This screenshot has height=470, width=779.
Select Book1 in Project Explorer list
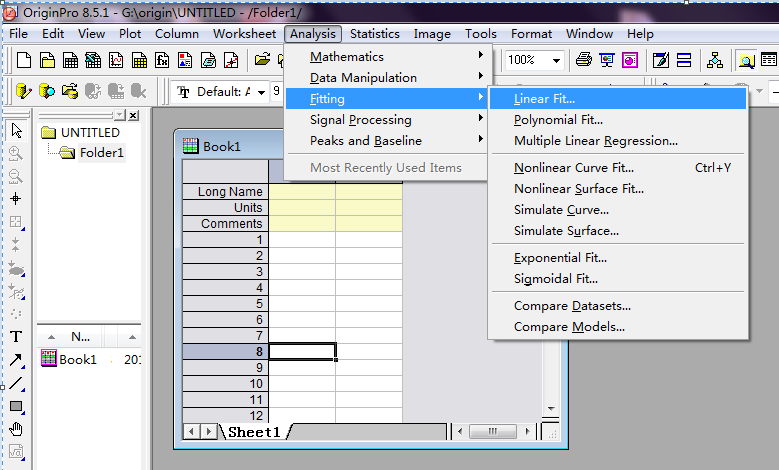(x=78, y=359)
